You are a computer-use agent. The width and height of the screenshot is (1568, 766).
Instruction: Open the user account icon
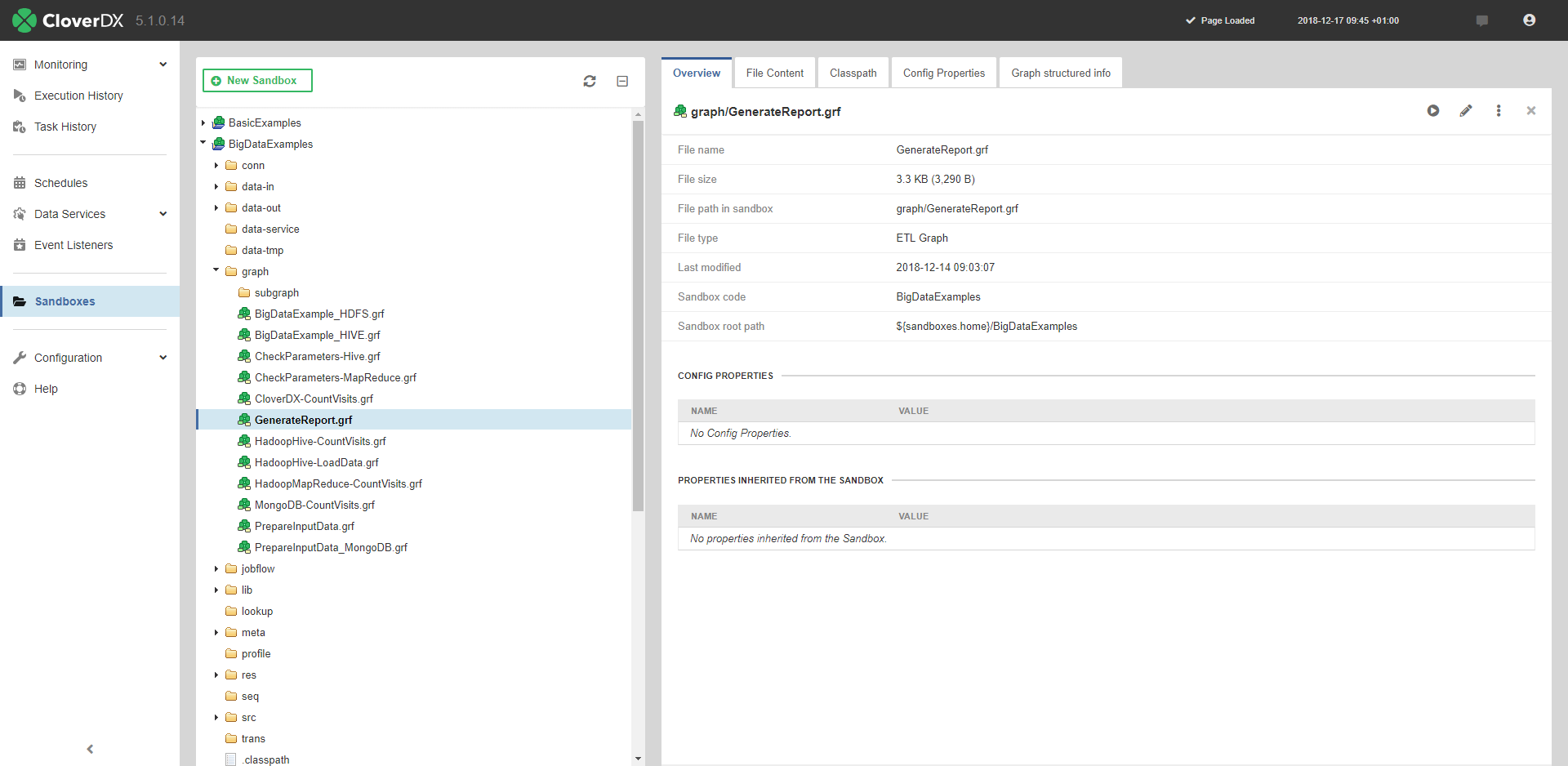click(1530, 20)
